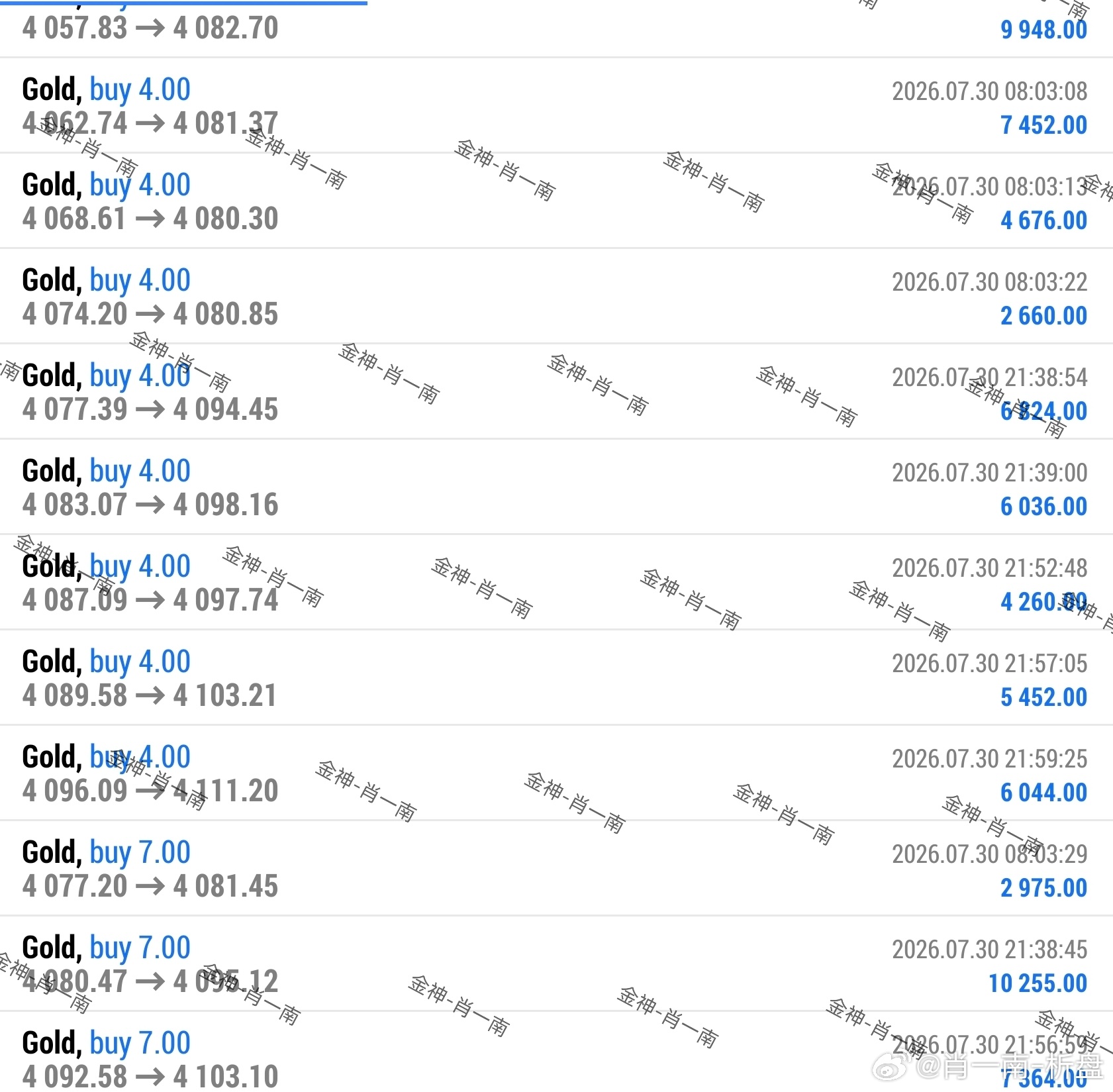Select the trade closed at 4 080.30
Screen dimensions: 1113x1092
(x=556, y=201)
